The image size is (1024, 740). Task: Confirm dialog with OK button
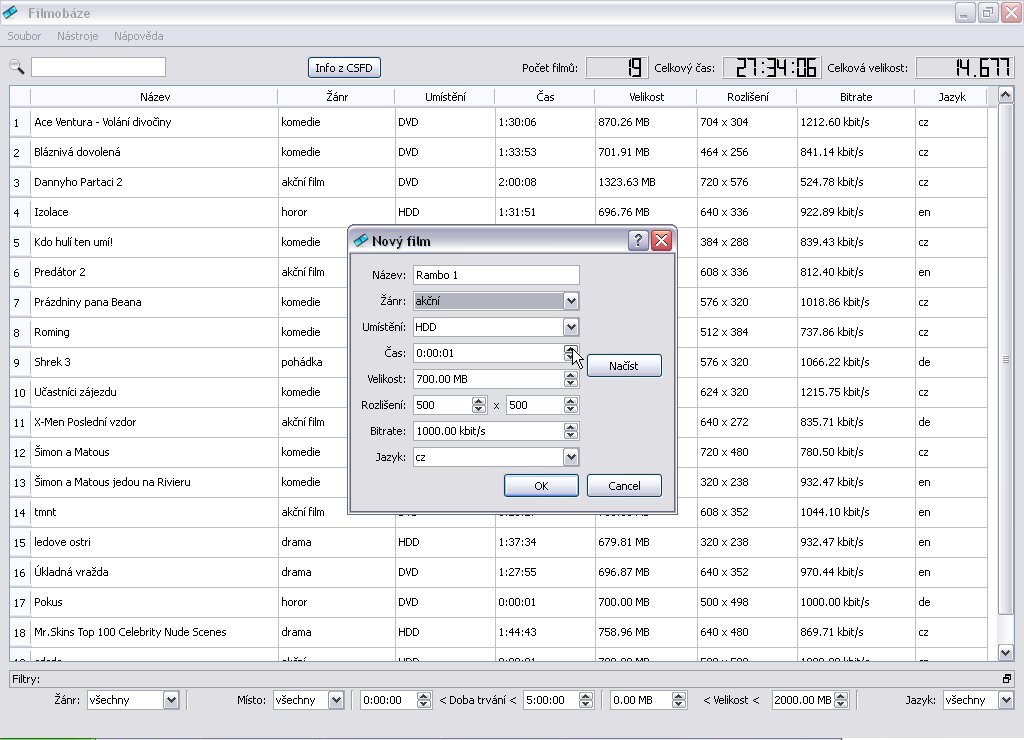pos(541,486)
